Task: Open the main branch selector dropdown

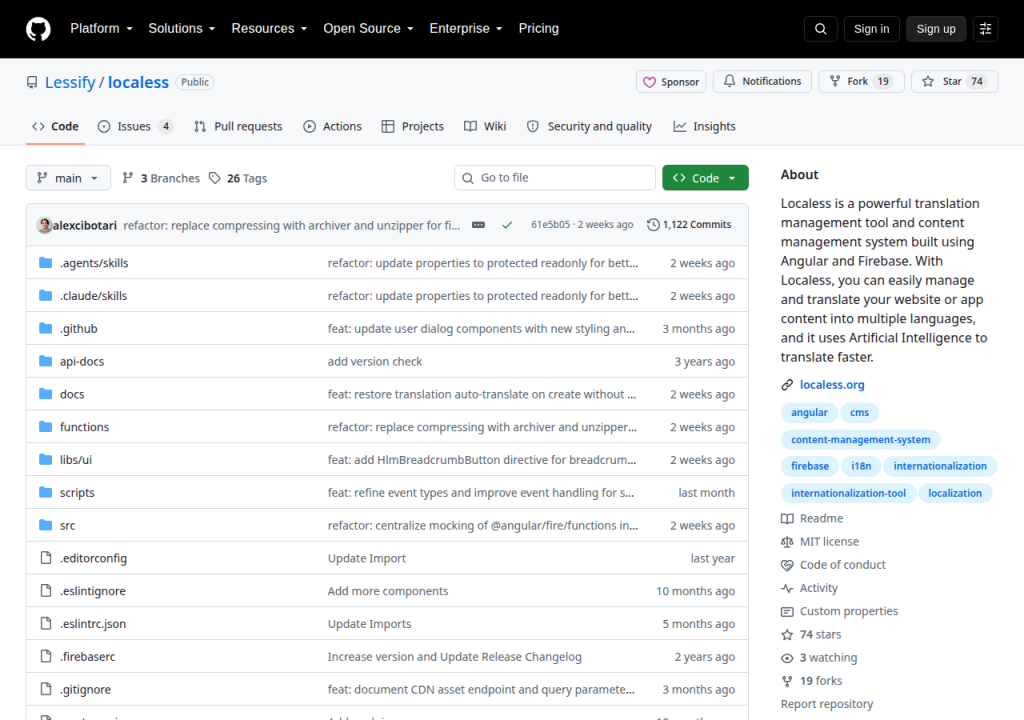Action: (68, 178)
